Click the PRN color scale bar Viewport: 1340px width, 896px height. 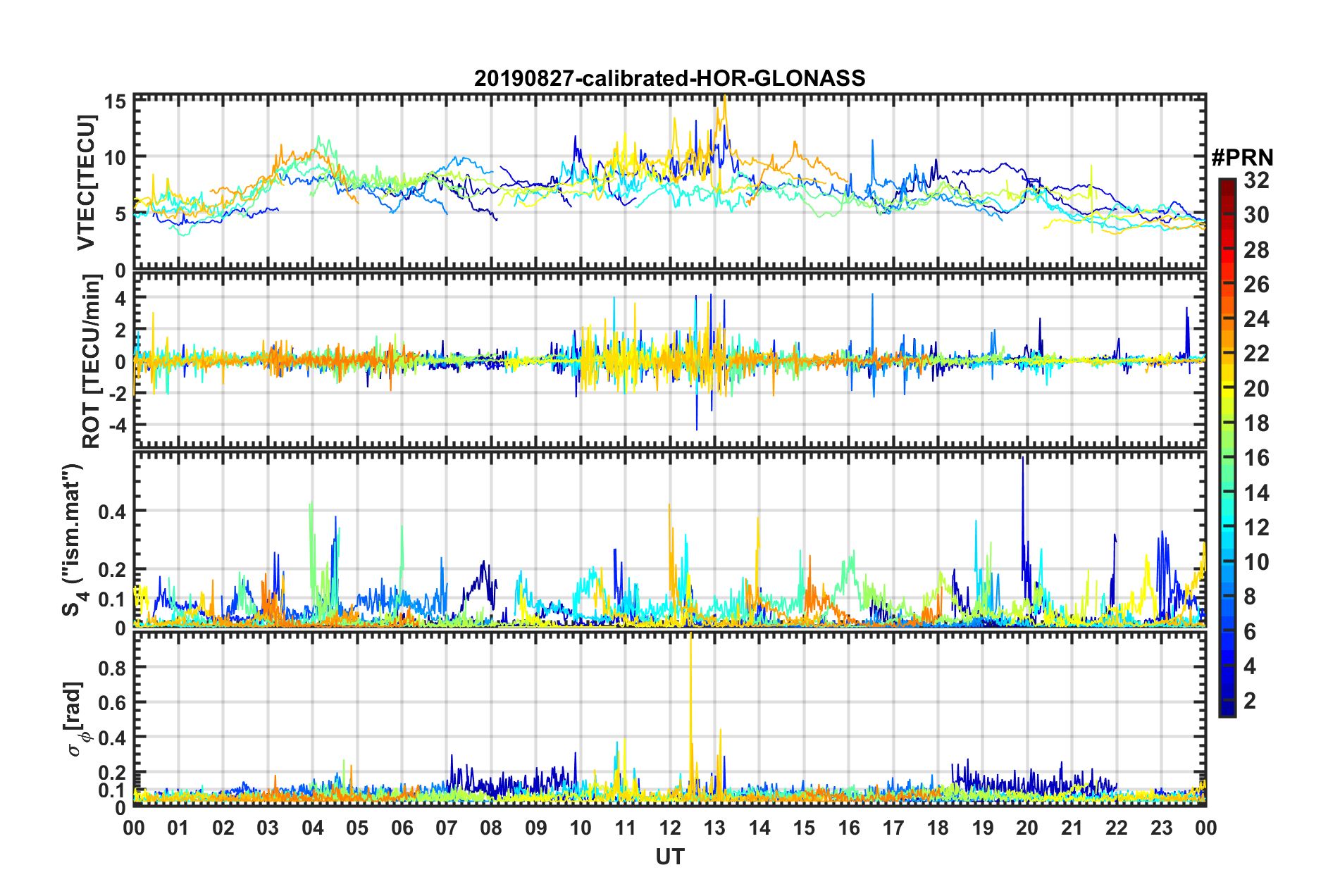pos(1227,447)
